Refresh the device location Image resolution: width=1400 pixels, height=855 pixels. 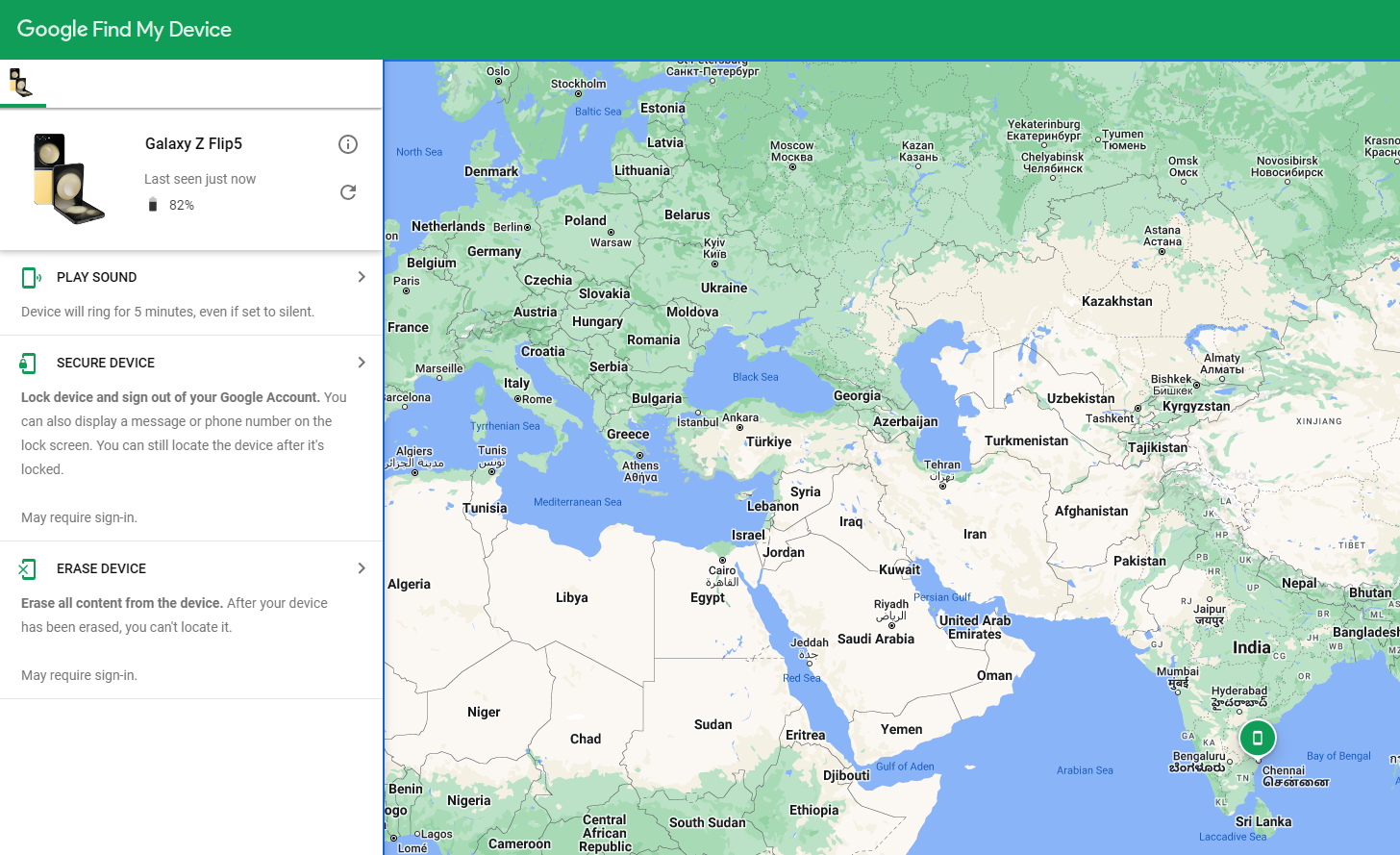coord(348,192)
